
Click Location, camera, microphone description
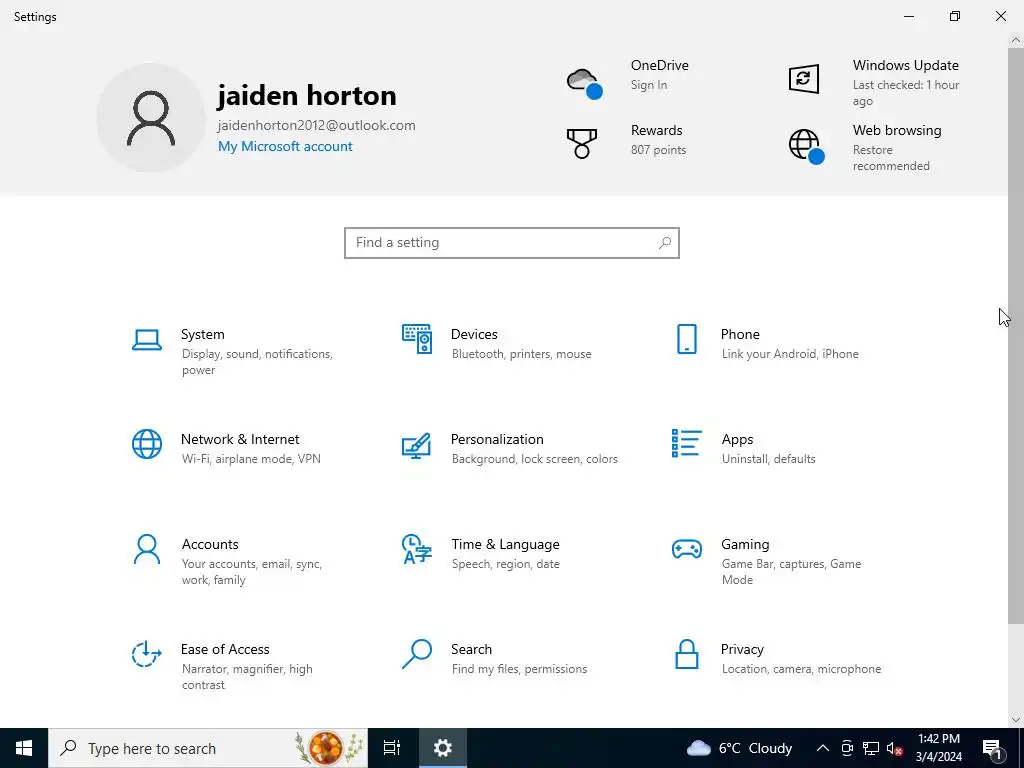[x=801, y=669]
